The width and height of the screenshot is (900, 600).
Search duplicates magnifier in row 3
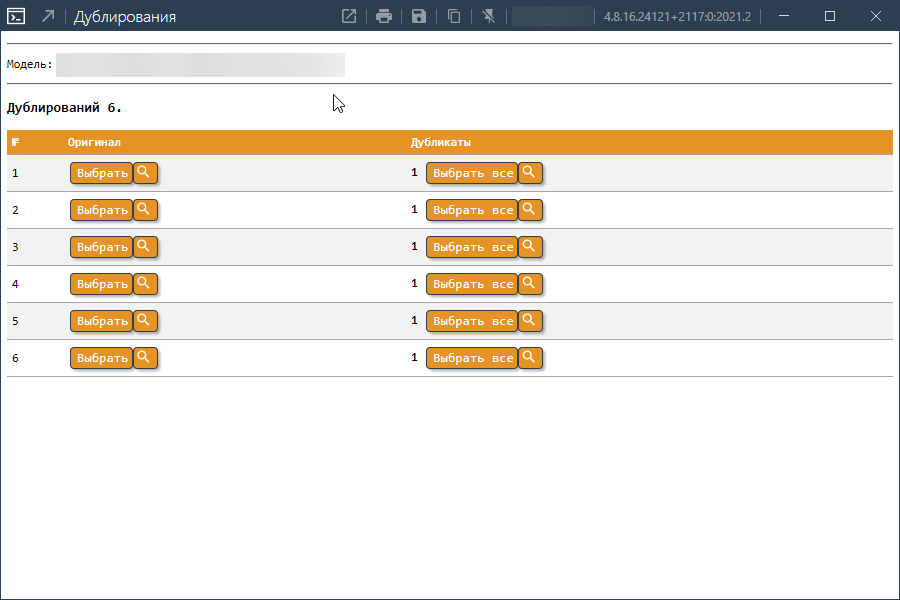pyautogui.click(x=530, y=247)
